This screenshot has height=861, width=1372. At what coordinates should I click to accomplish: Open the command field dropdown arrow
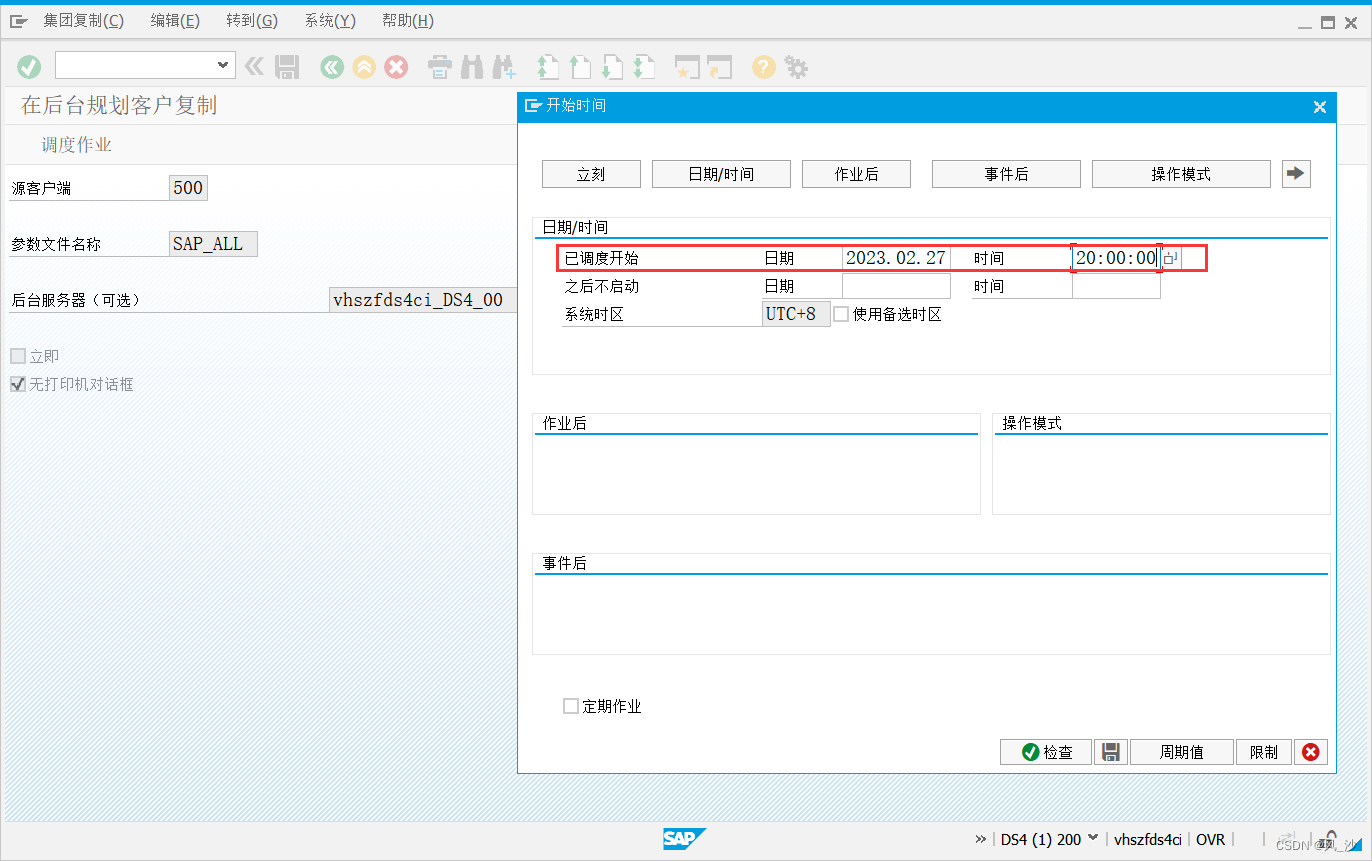coord(223,65)
